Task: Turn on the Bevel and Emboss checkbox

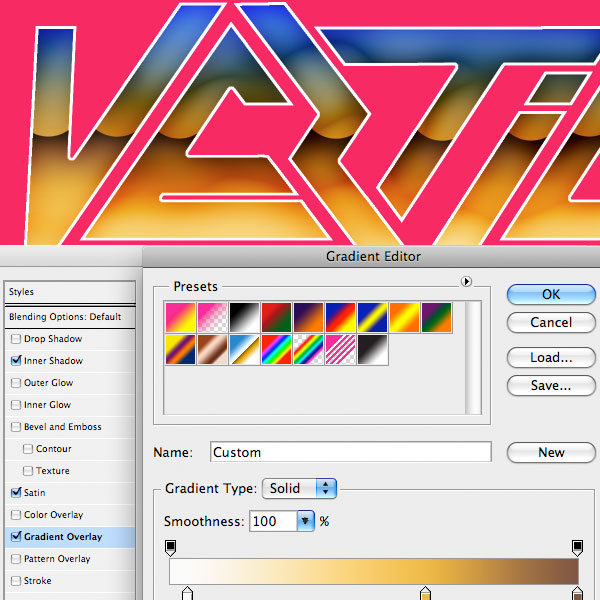Action: [x=16, y=427]
